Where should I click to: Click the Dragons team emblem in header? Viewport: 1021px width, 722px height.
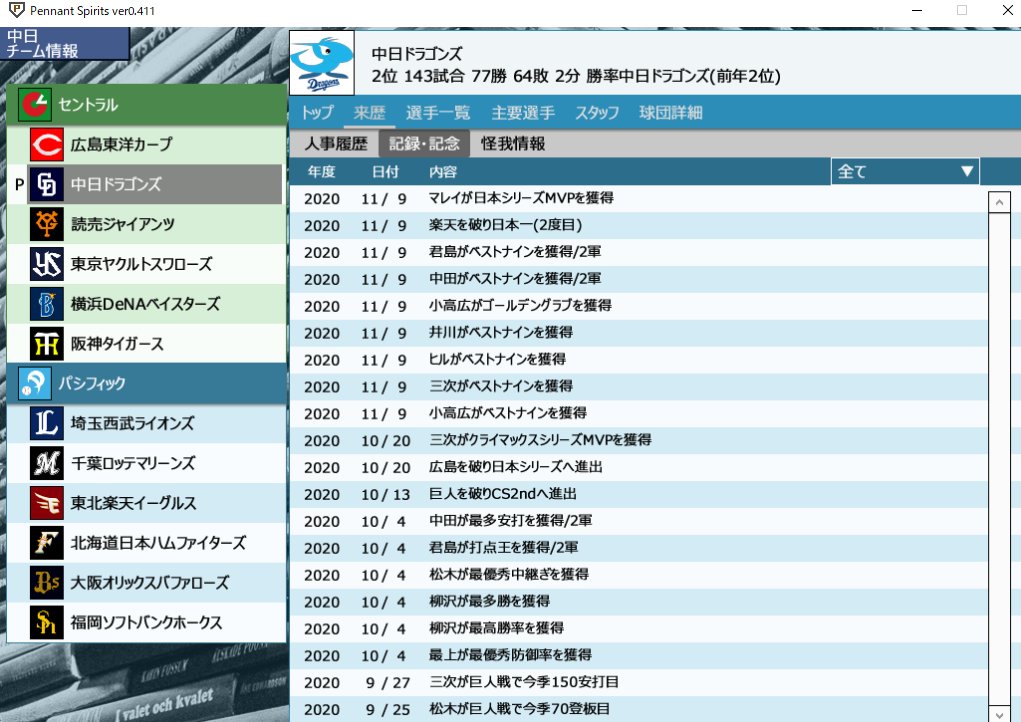(x=322, y=63)
